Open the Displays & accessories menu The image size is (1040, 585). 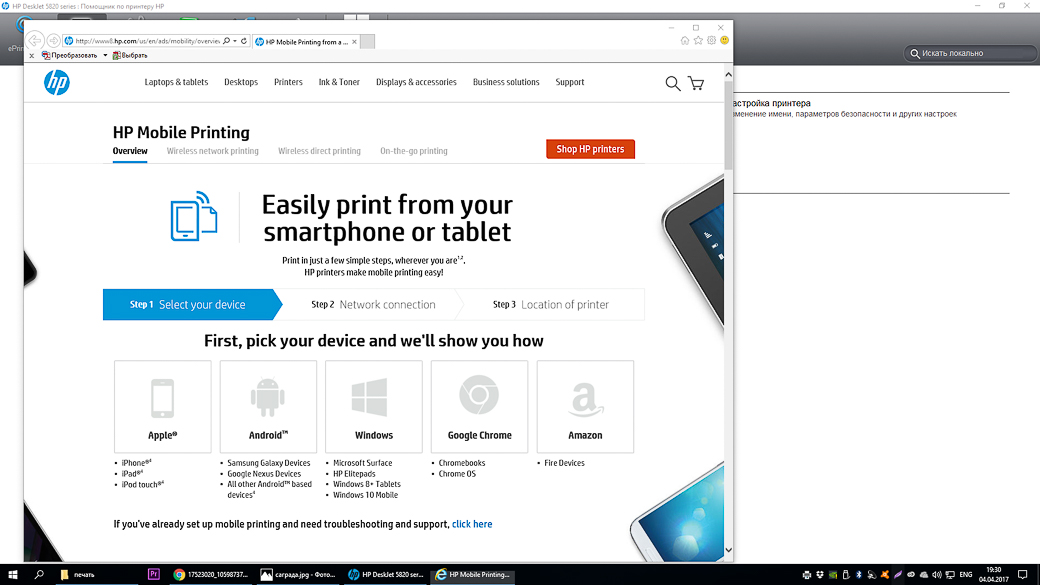click(417, 82)
